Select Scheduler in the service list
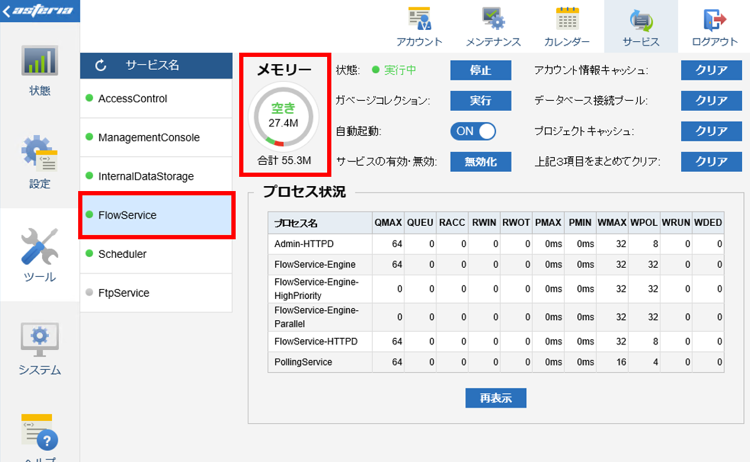 pyautogui.click(x=156, y=254)
